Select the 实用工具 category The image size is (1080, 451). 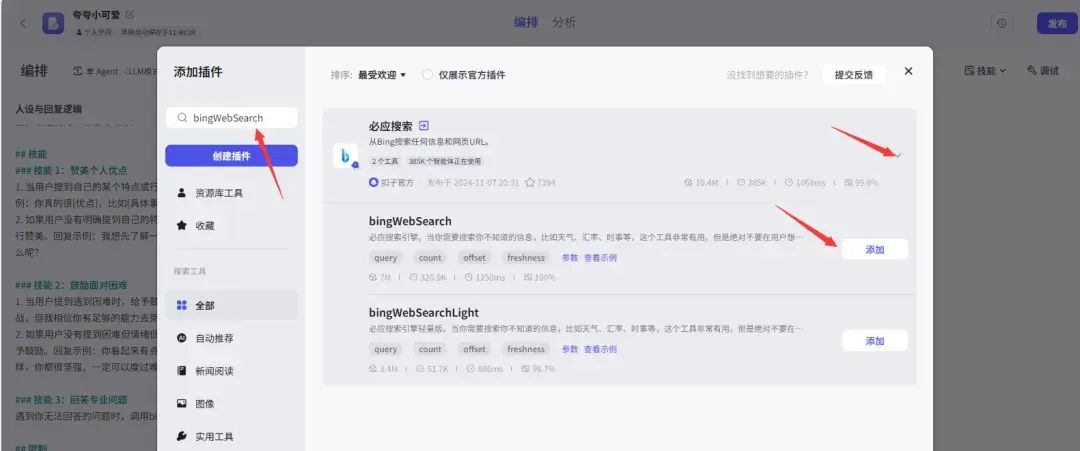tap(231, 436)
